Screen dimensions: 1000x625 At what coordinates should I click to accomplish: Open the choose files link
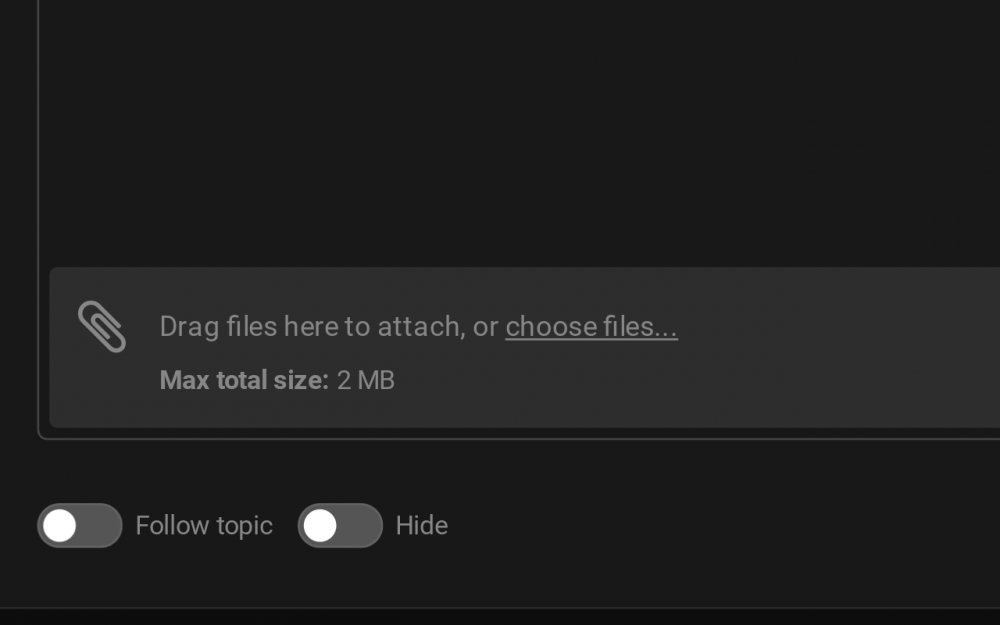pos(591,327)
